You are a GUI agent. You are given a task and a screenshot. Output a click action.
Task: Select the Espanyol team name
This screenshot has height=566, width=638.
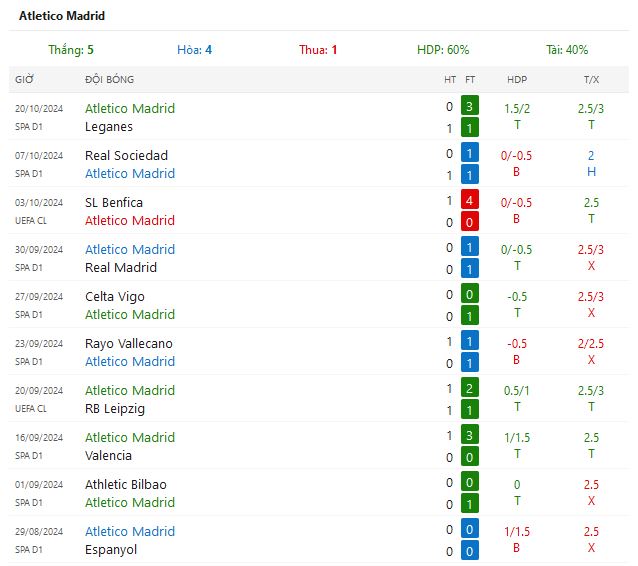click(111, 550)
